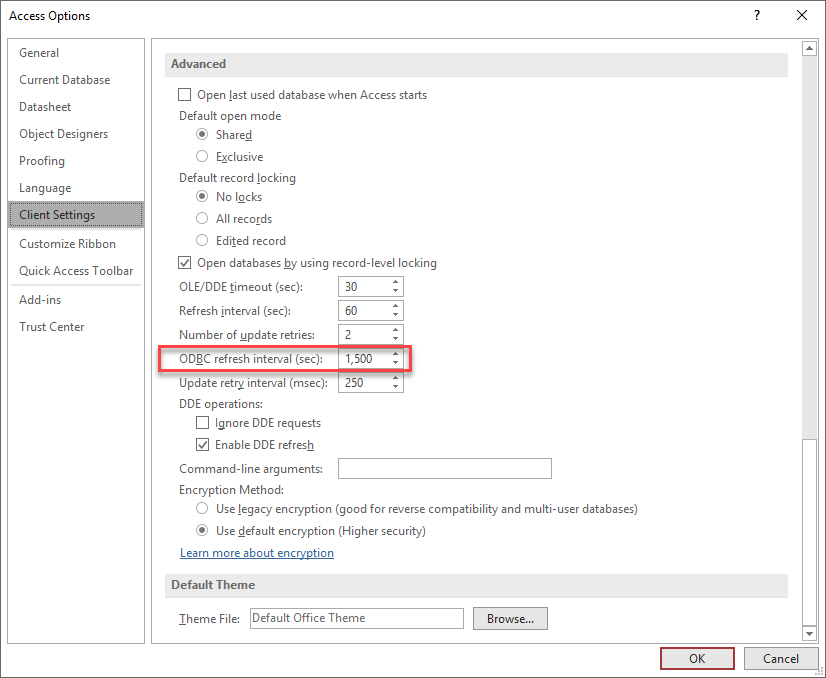Confirm changes with OK button

coord(697,659)
